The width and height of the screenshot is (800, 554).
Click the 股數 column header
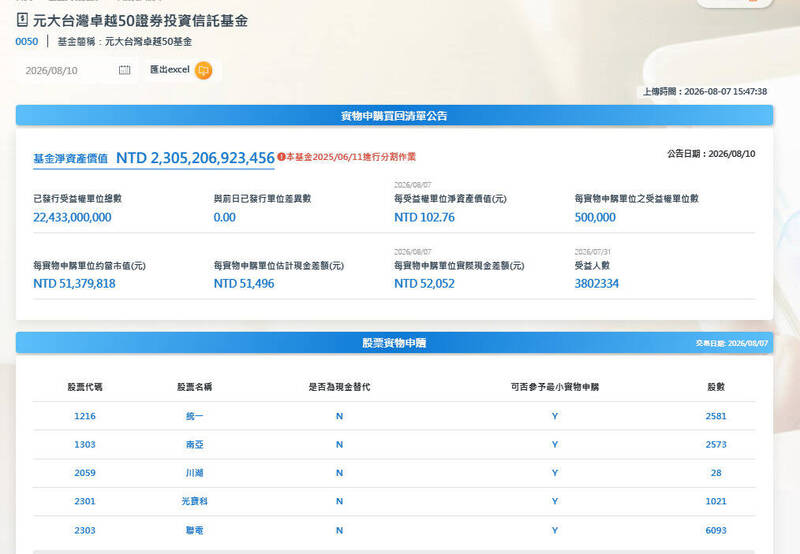(x=716, y=387)
